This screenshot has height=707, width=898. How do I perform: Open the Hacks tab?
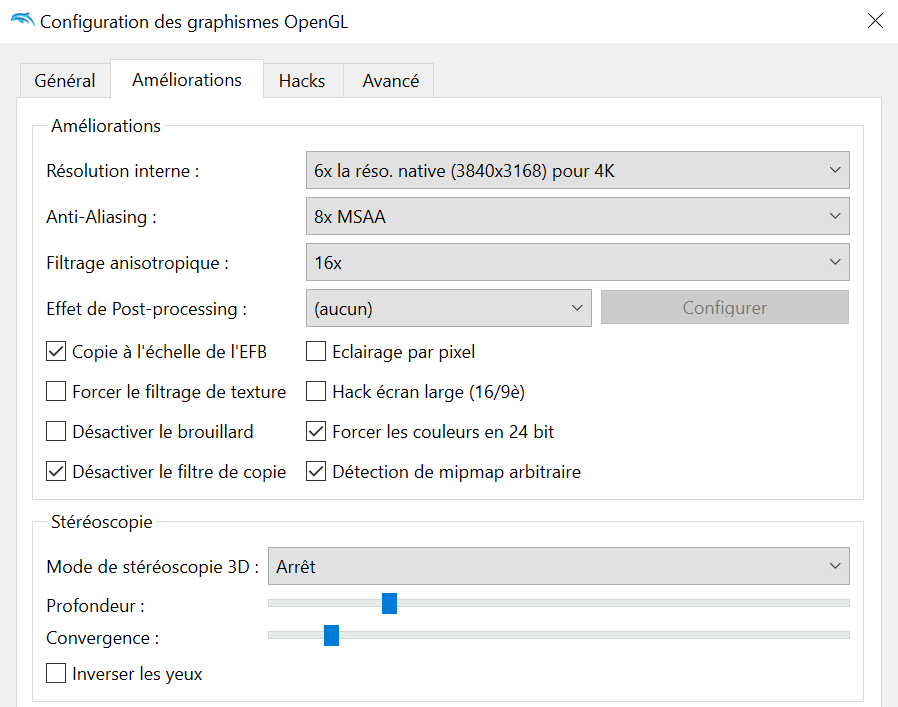tap(302, 81)
